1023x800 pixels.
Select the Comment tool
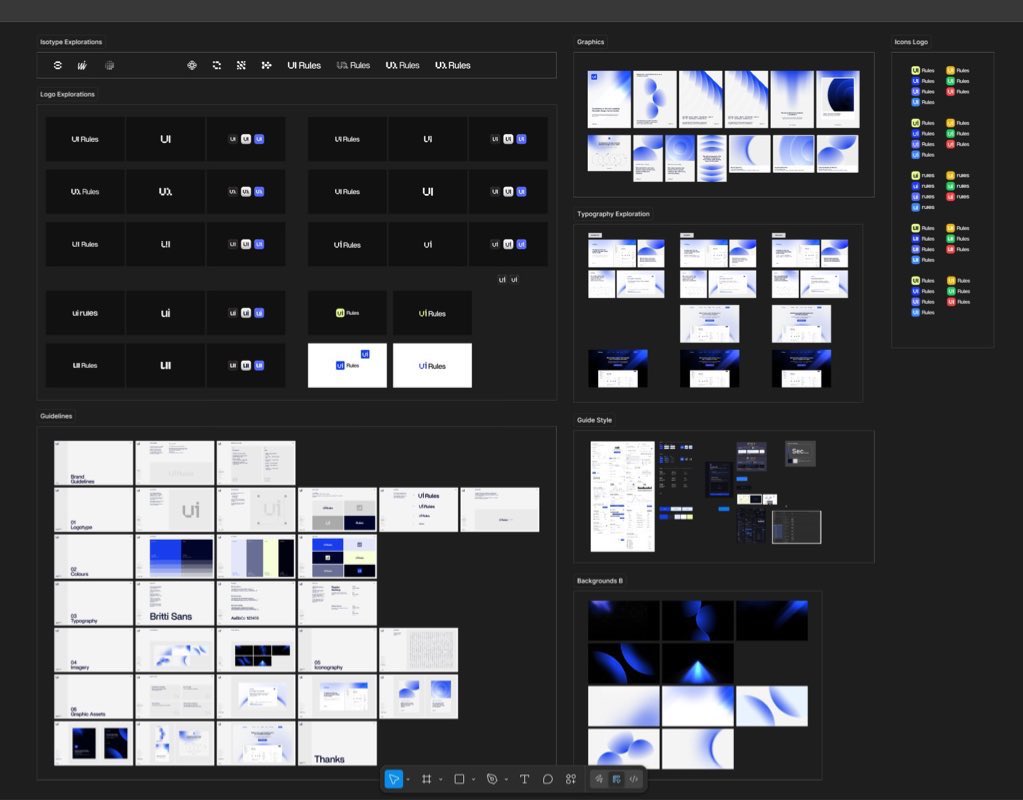point(548,779)
